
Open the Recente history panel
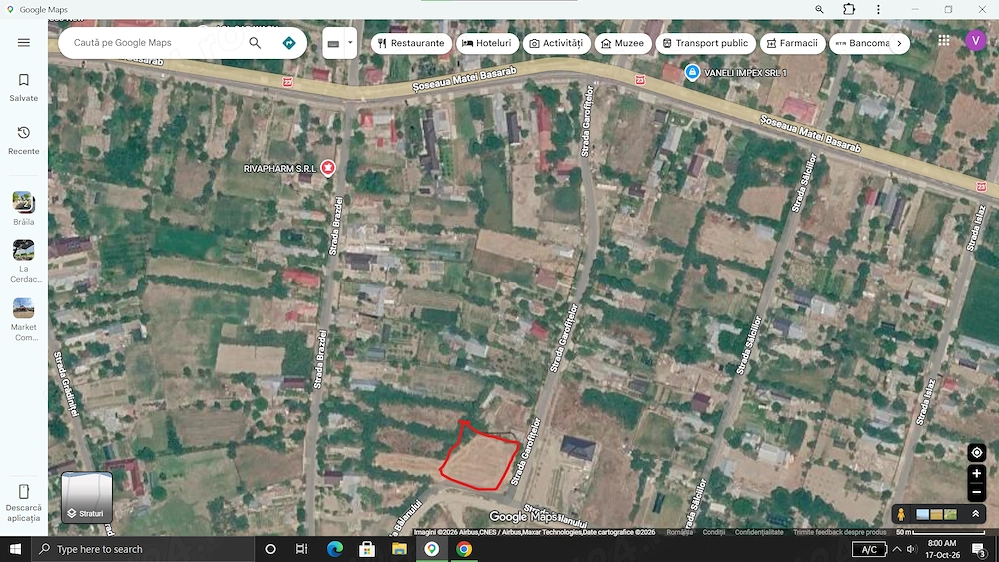point(24,140)
